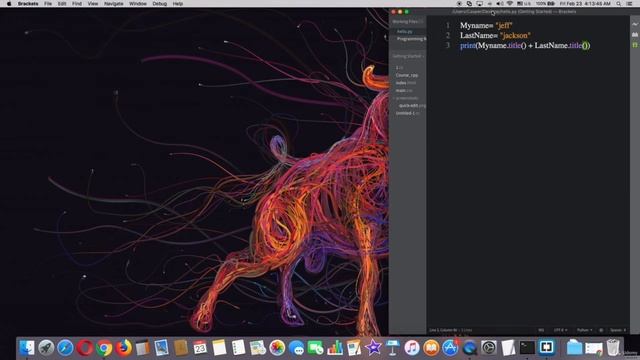Click the linting status circle in status bar
This screenshot has height=360, width=640.
point(601,330)
